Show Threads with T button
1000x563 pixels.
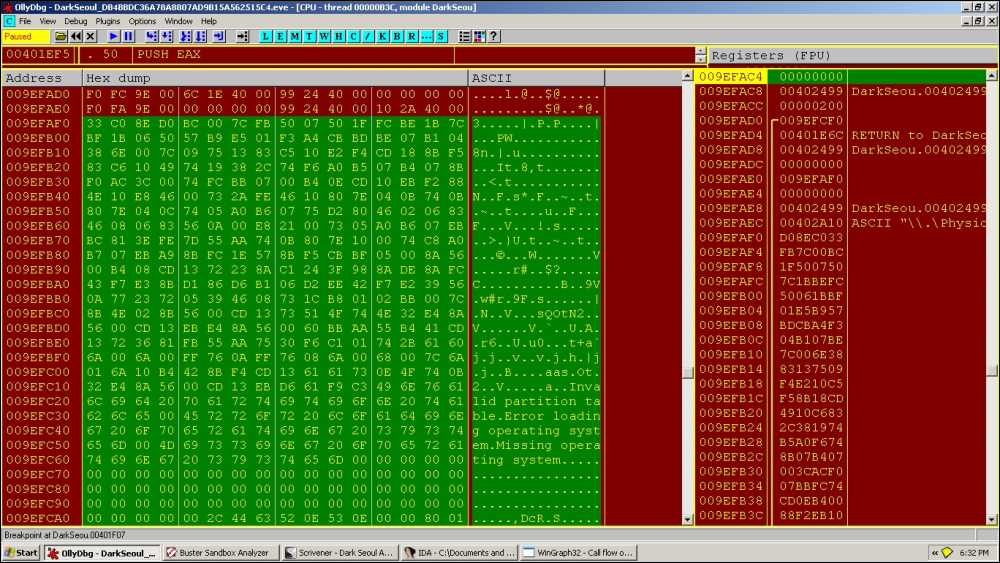coord(309,36)
